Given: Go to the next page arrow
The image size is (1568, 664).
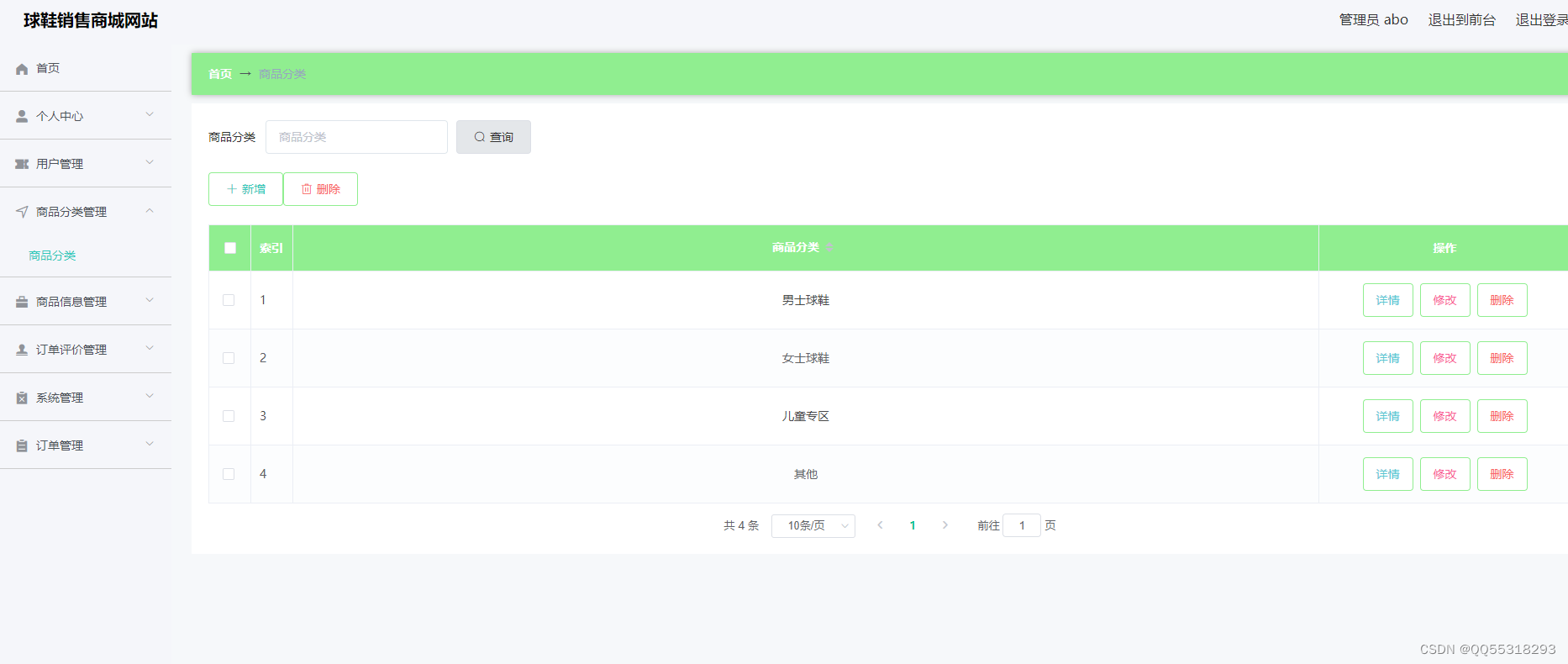Looking at the screenshot, I should (945, 525).
